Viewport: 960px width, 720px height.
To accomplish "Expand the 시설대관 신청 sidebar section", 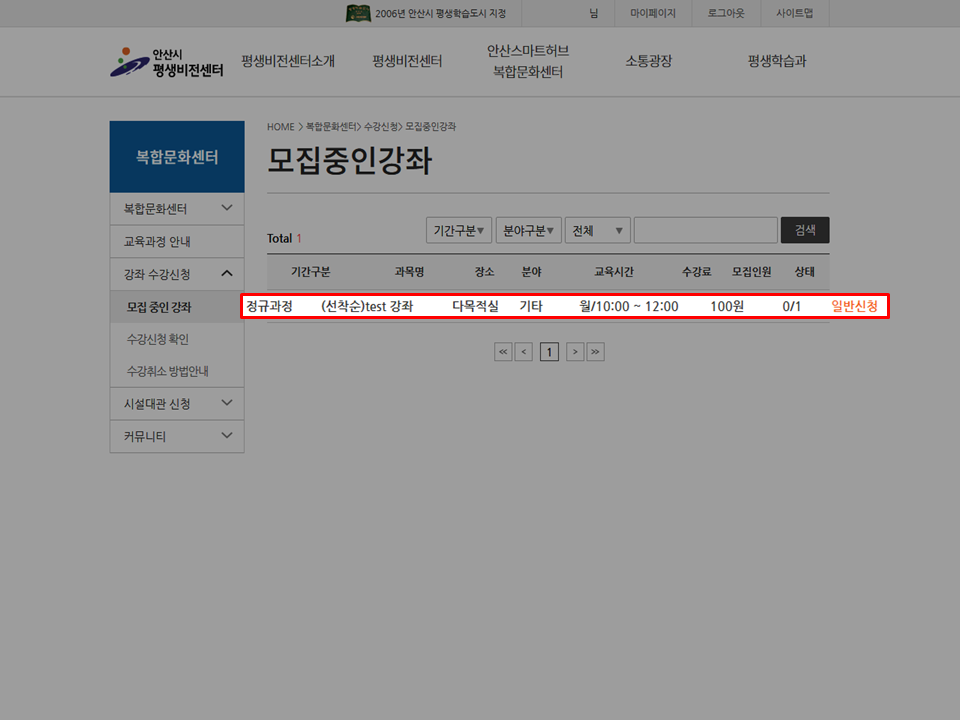I will [176, 404].
